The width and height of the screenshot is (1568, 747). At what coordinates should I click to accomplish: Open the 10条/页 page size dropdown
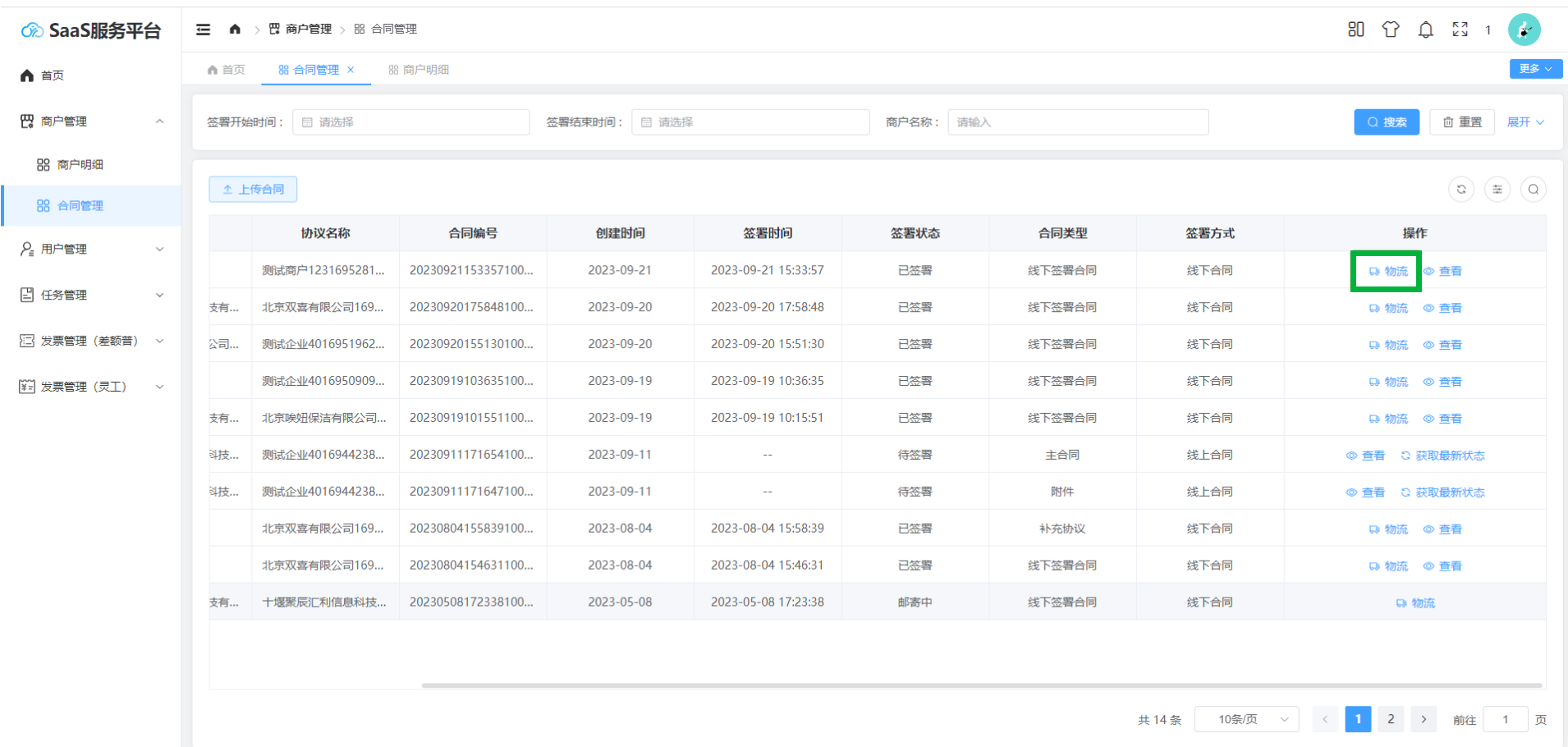coord(1246,720)
